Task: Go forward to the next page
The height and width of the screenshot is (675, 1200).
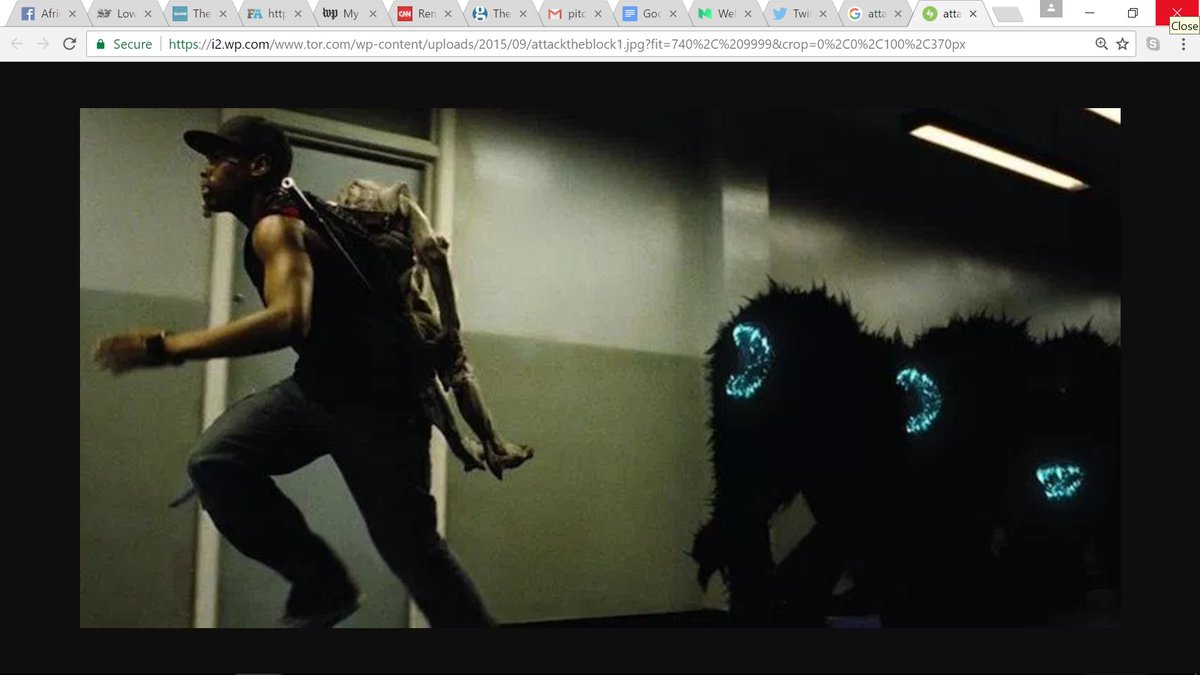Action: click(43, 44)
